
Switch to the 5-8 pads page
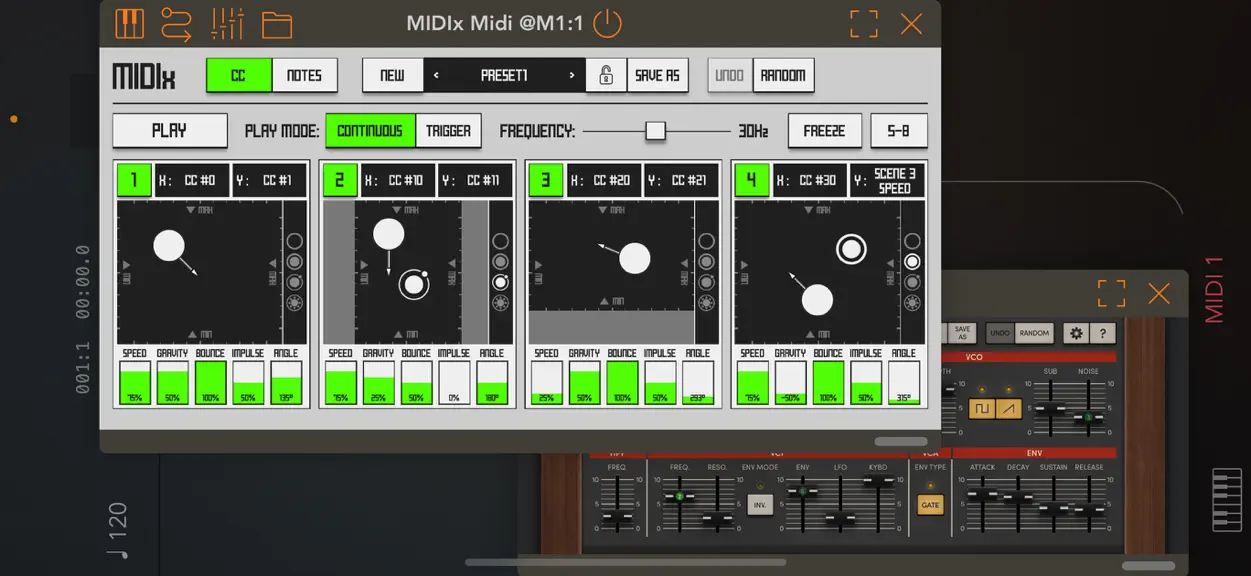(x=899, y=131)
